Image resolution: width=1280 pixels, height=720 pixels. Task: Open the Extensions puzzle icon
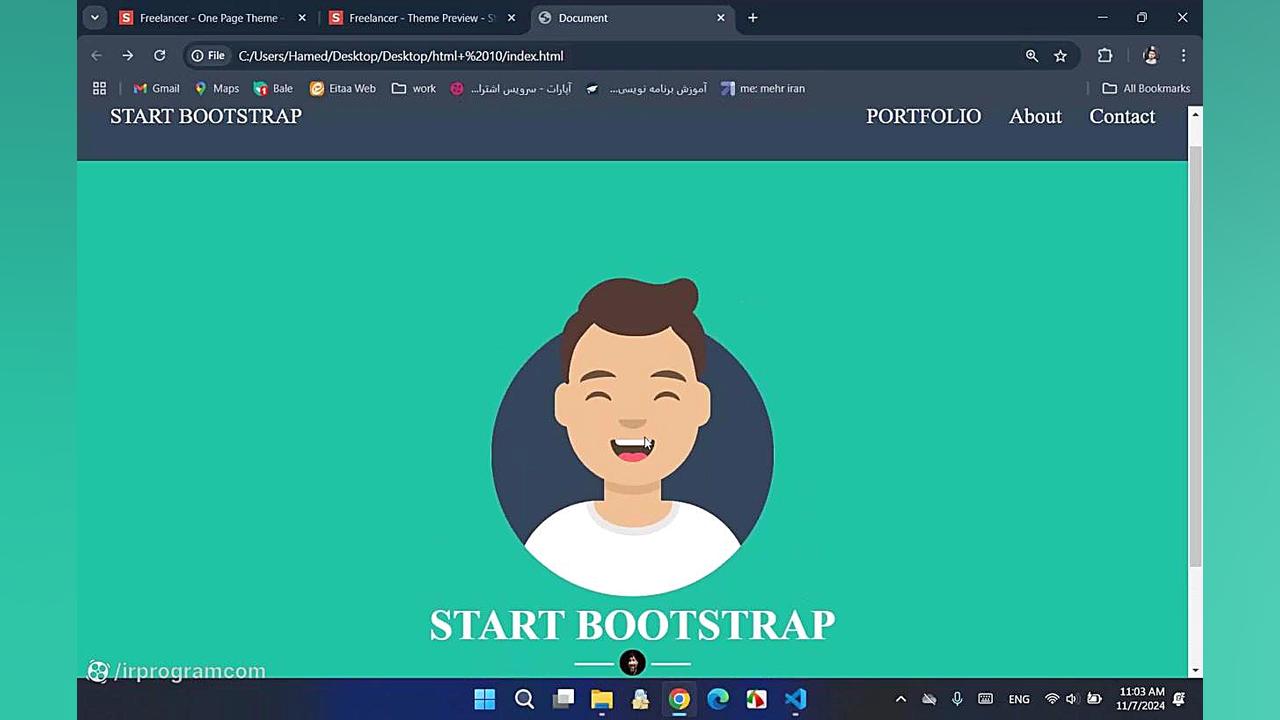(1105, 56)
